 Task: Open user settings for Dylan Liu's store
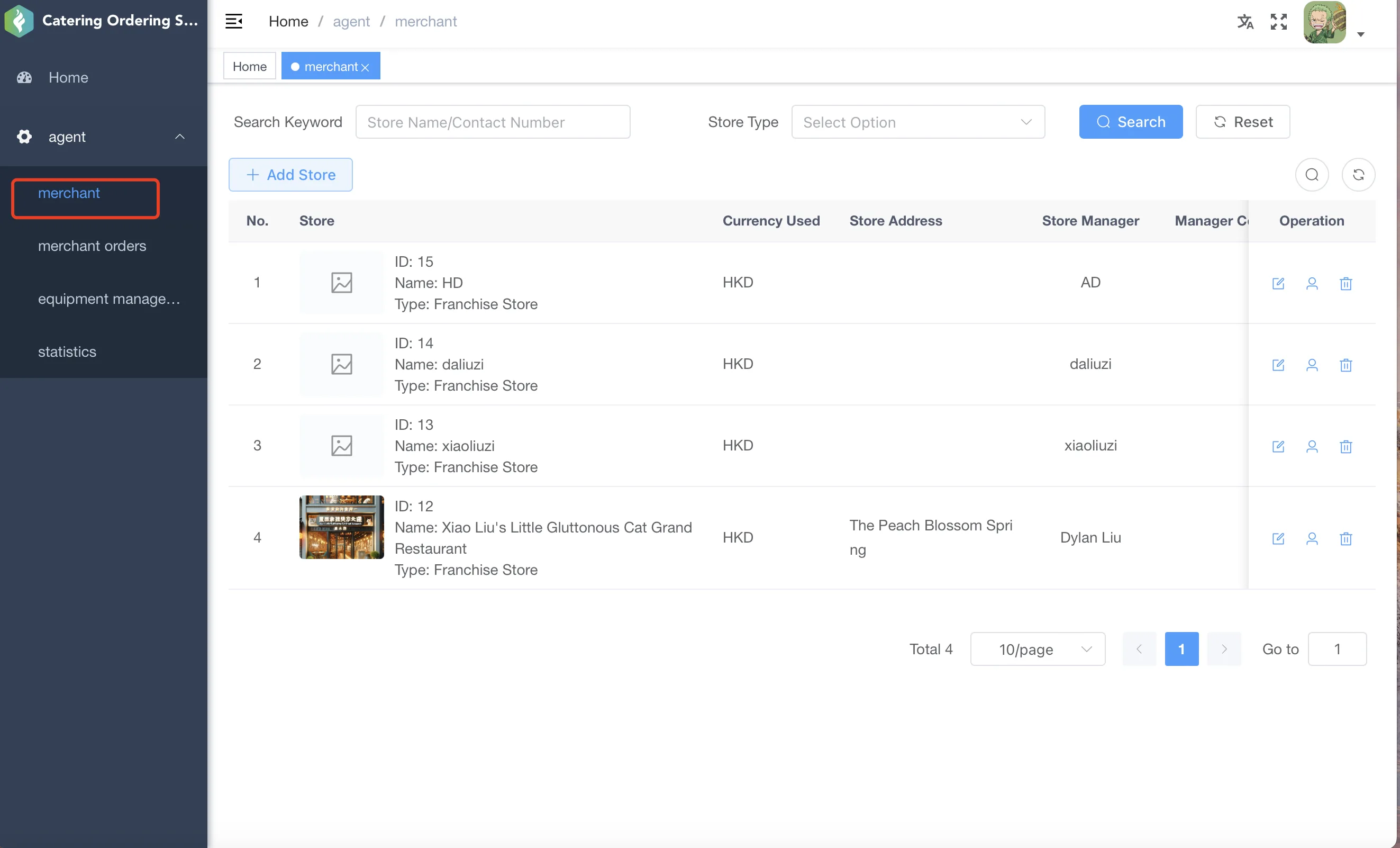(1311, 538)
